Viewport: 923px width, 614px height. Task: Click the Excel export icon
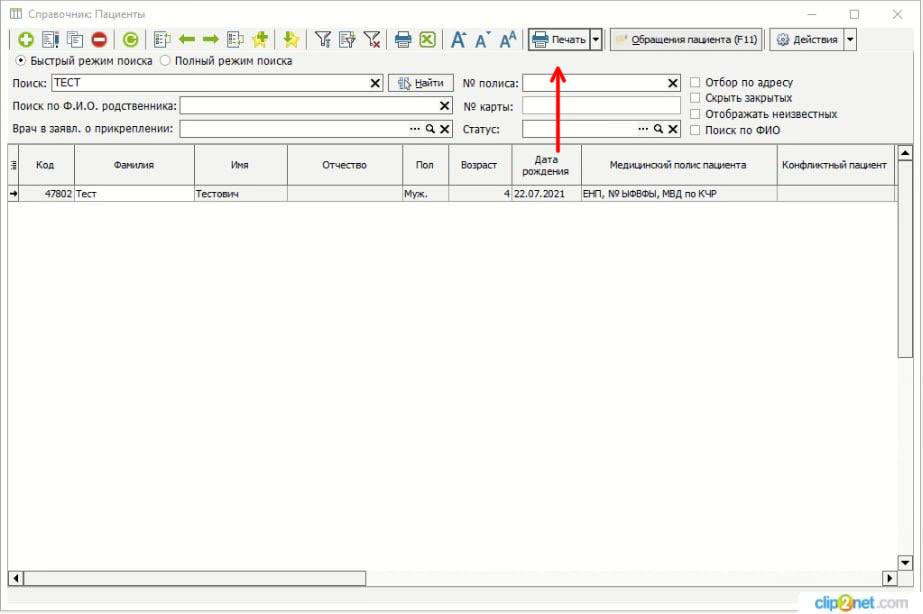[427, 40]
